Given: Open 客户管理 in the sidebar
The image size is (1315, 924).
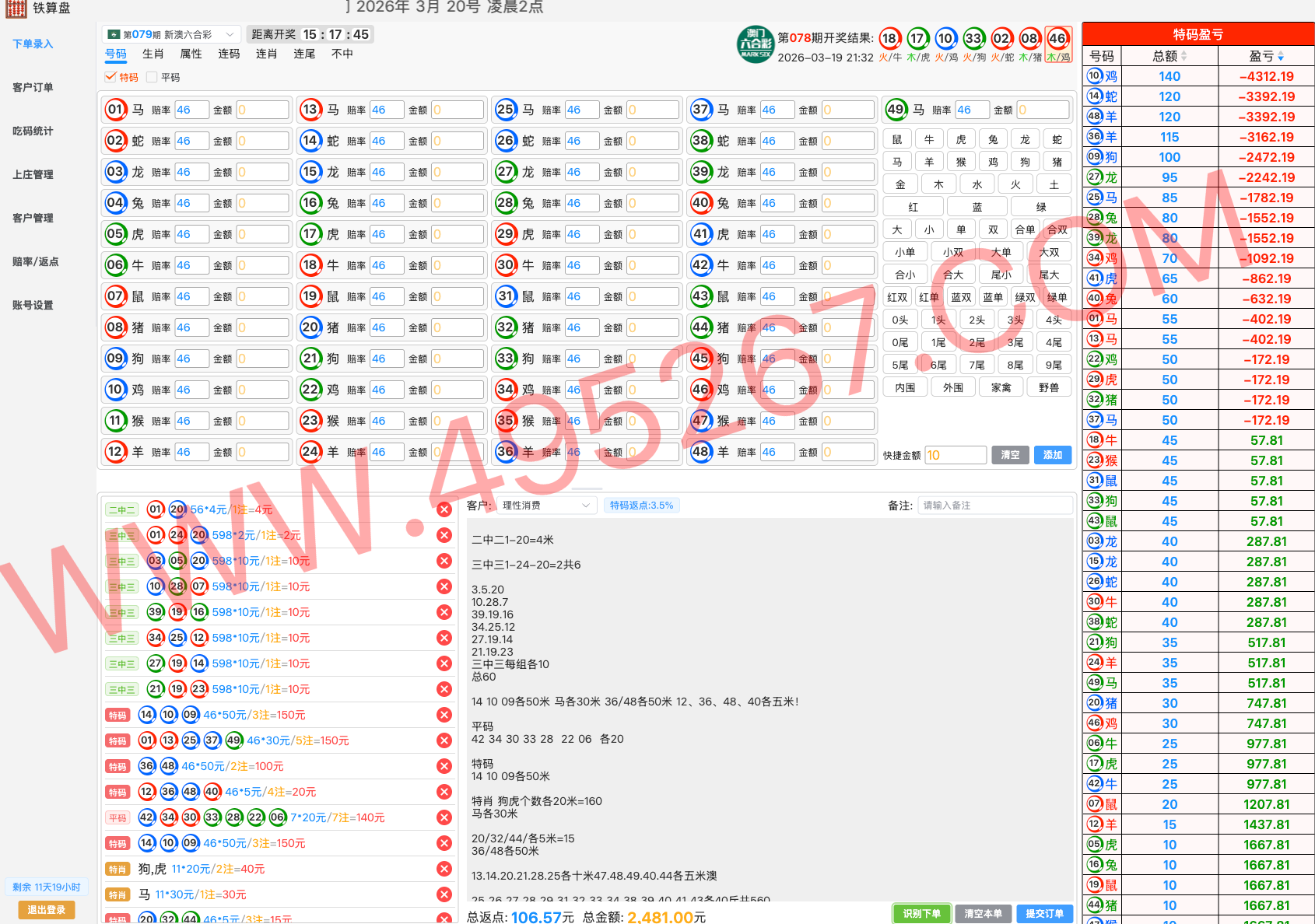Looking at the screenshot, I should (x=33, y=218).
